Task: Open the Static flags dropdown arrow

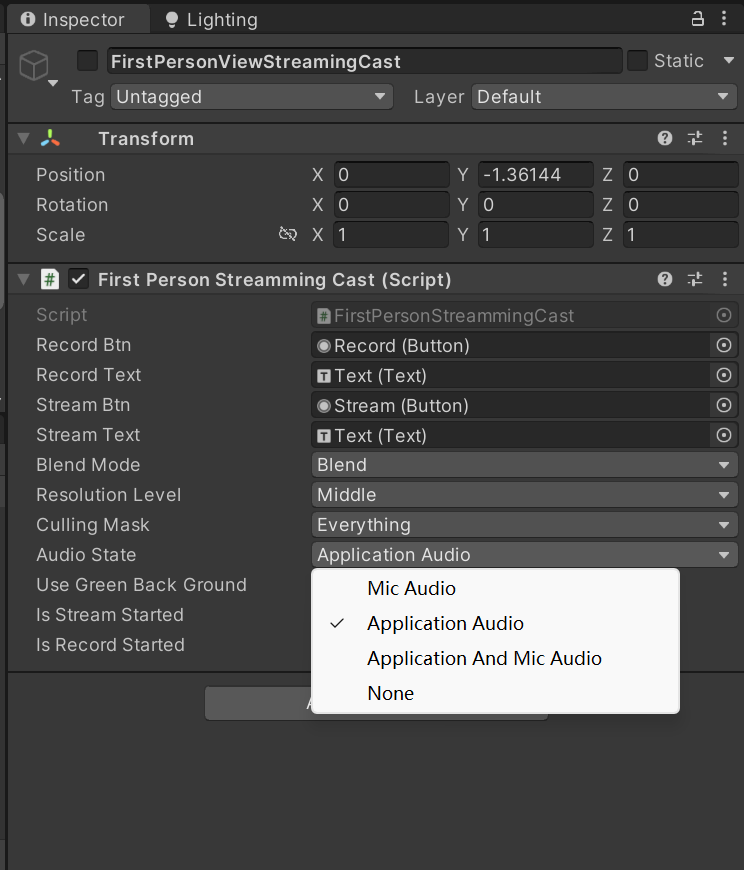Action: pos(728,60)
